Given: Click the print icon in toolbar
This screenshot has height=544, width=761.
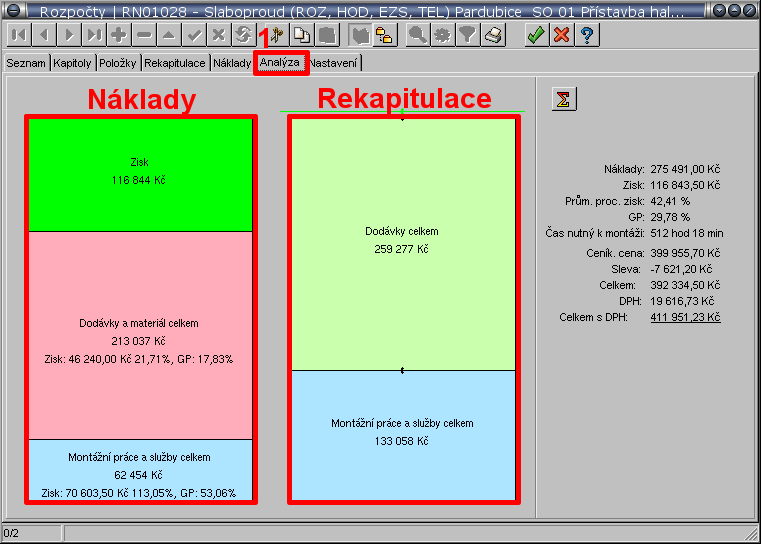Looking at the screenshot, I should pos(493,35).
